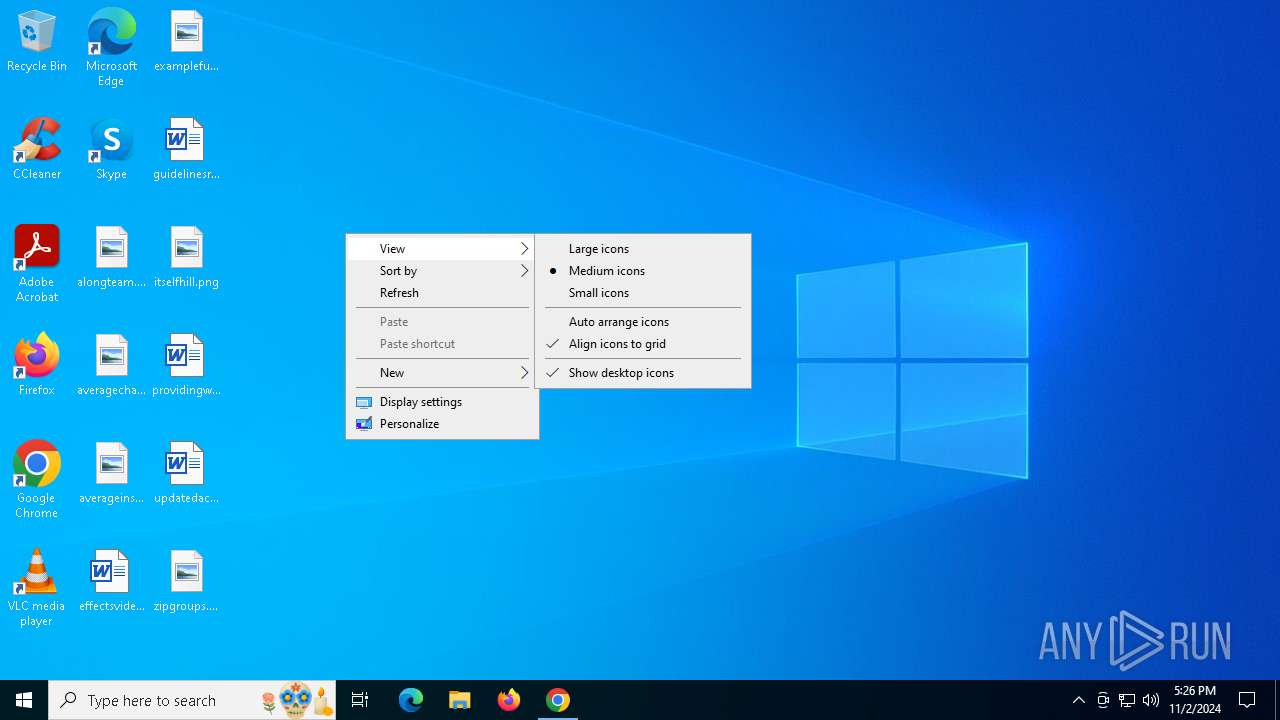The width and height of the screenshot is (1280, 720).
Task: Choose Small icons view option
Action: point(643,293)
